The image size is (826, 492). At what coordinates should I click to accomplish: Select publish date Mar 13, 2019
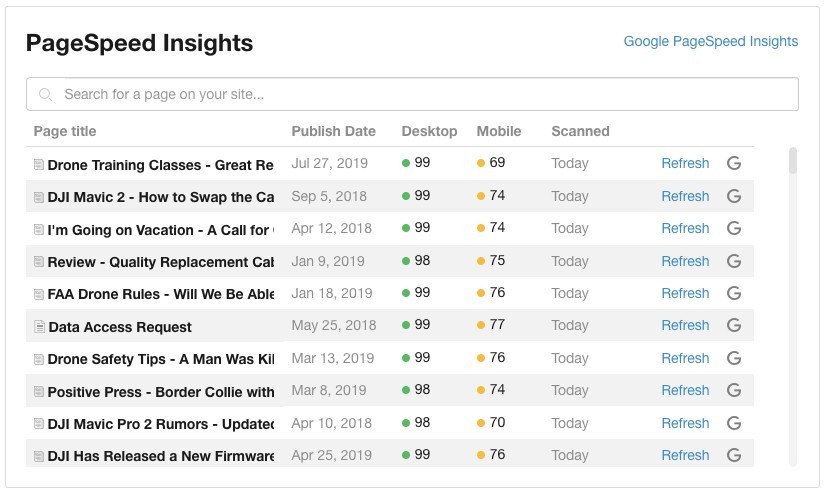point(333,358)
